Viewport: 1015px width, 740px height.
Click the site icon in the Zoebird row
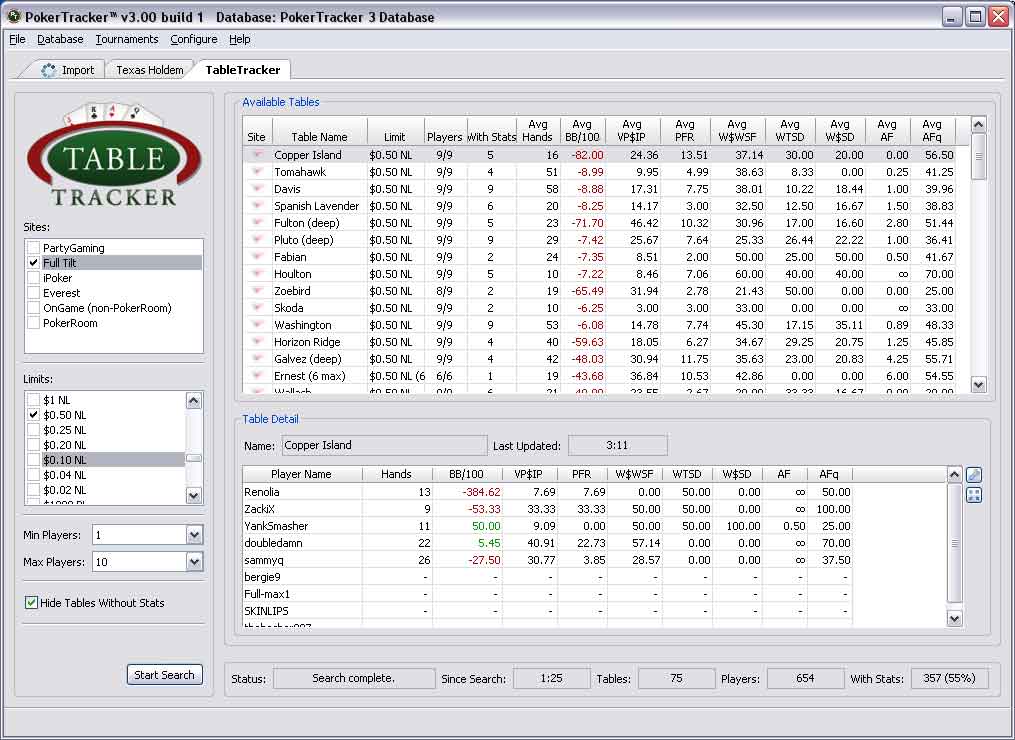point(258,291)
